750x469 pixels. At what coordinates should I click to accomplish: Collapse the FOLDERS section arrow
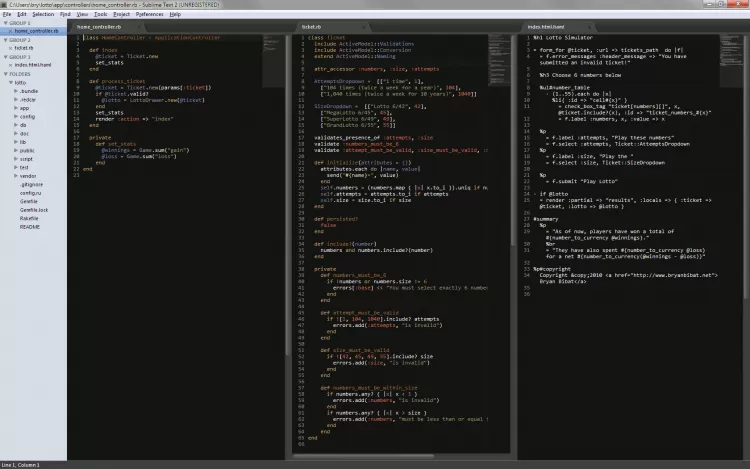(4, 73)
